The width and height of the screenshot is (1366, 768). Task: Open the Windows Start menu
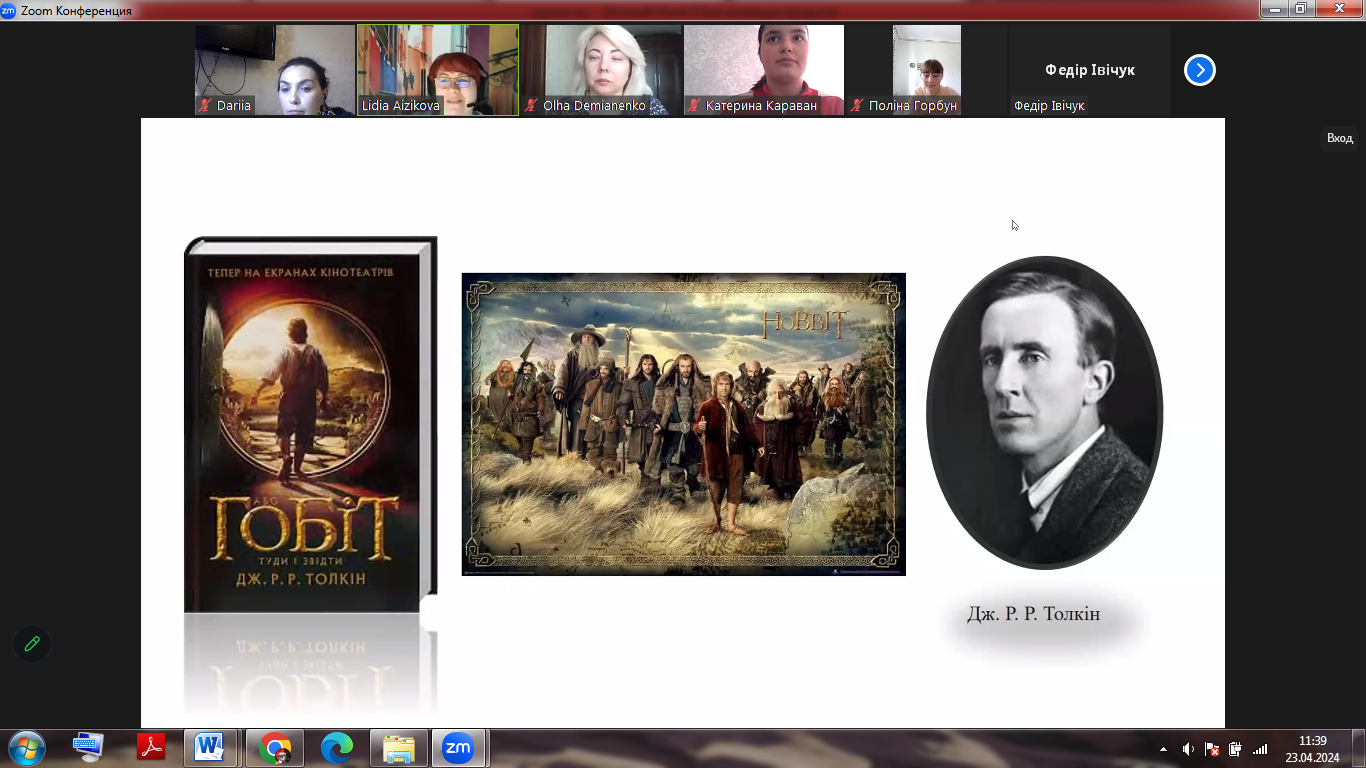pyautogui.click(x=25, y=748)
